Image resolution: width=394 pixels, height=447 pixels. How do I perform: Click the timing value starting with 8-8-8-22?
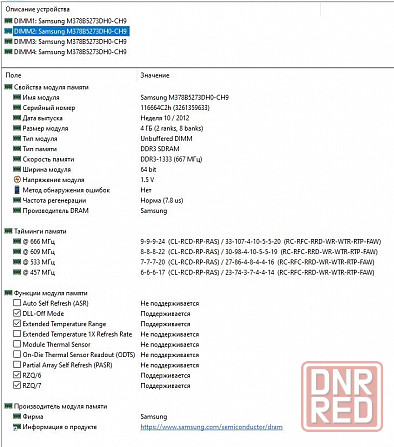pyautogui.click(x=259, y=252)
